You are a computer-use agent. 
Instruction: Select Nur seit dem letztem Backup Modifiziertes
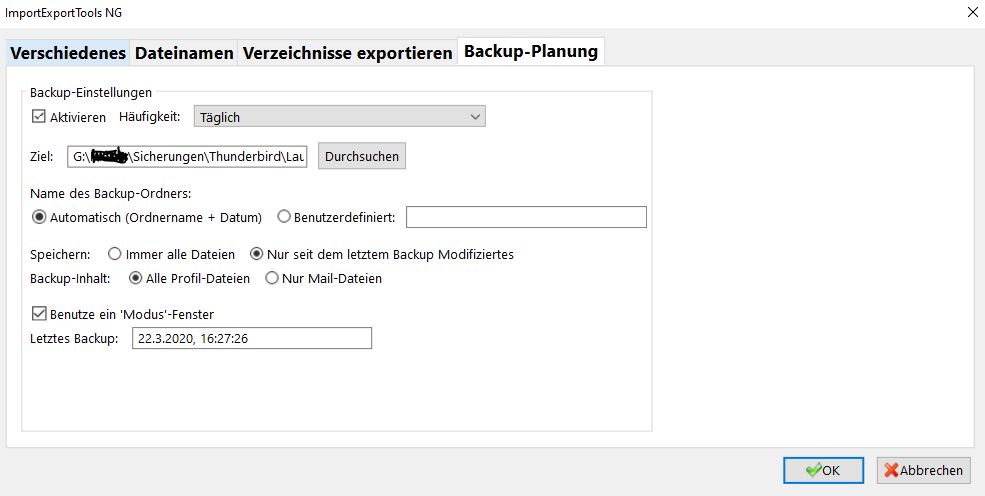point(256,254)
